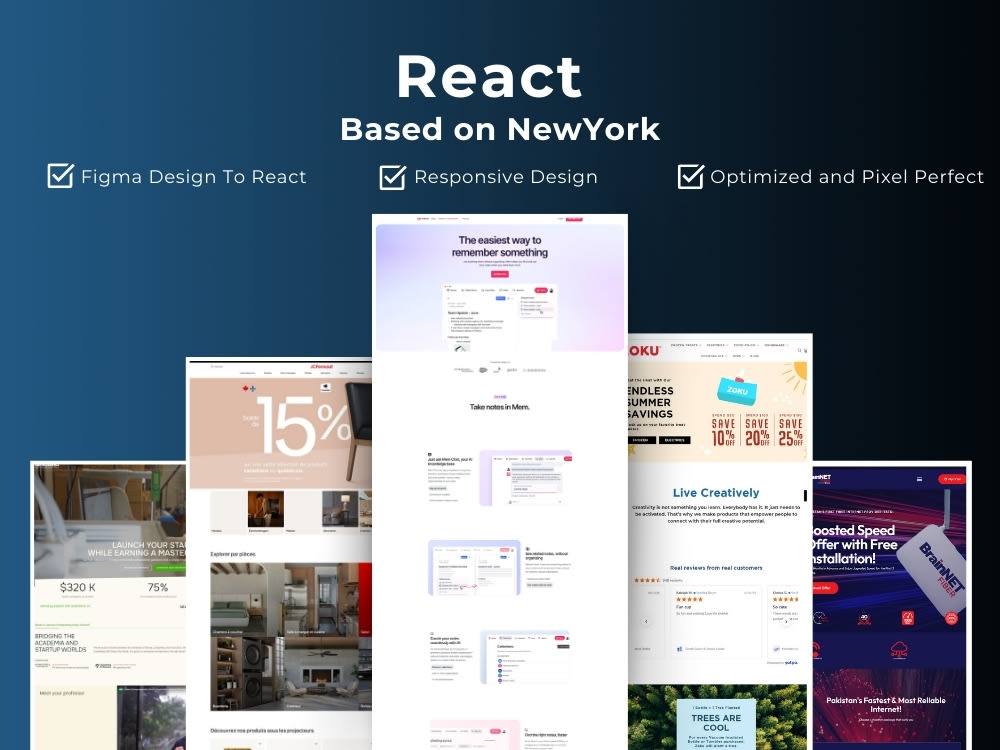Click the red square speedometer icon on BrainNET
The image size is (1000, 750).
point(908,618)
